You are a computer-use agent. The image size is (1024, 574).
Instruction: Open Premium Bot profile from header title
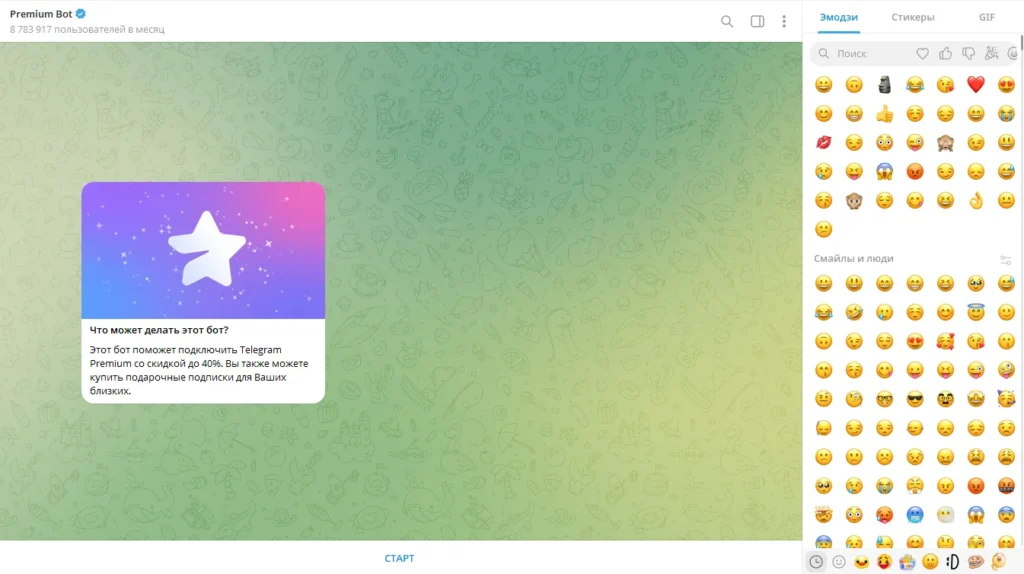click(x=41, y=14)
